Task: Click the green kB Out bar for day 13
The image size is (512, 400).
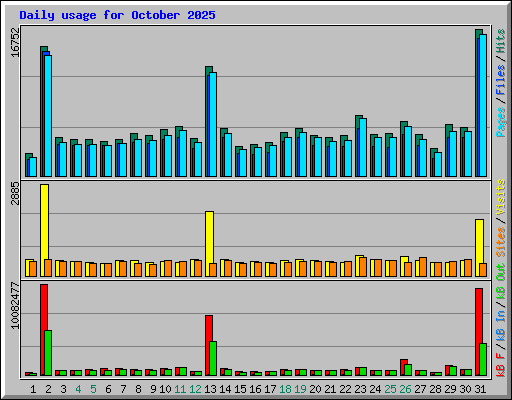Action: 213,359
